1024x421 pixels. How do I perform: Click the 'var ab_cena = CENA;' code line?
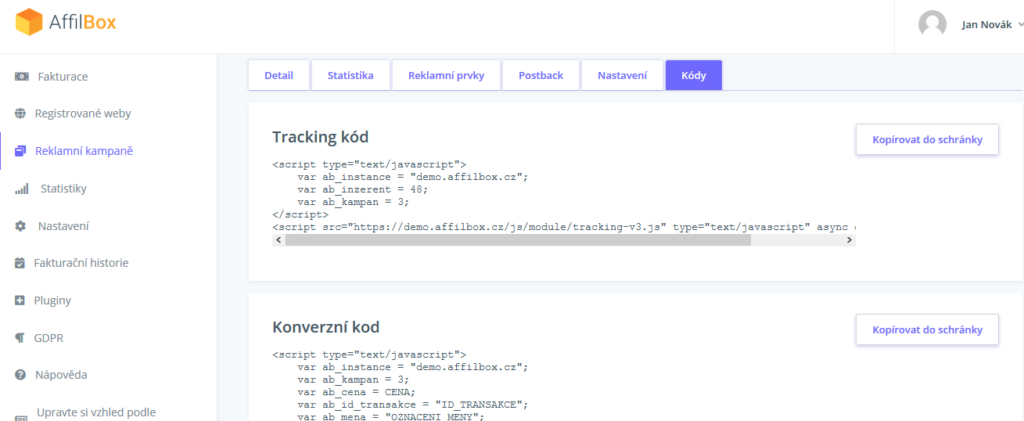[356, 392]
